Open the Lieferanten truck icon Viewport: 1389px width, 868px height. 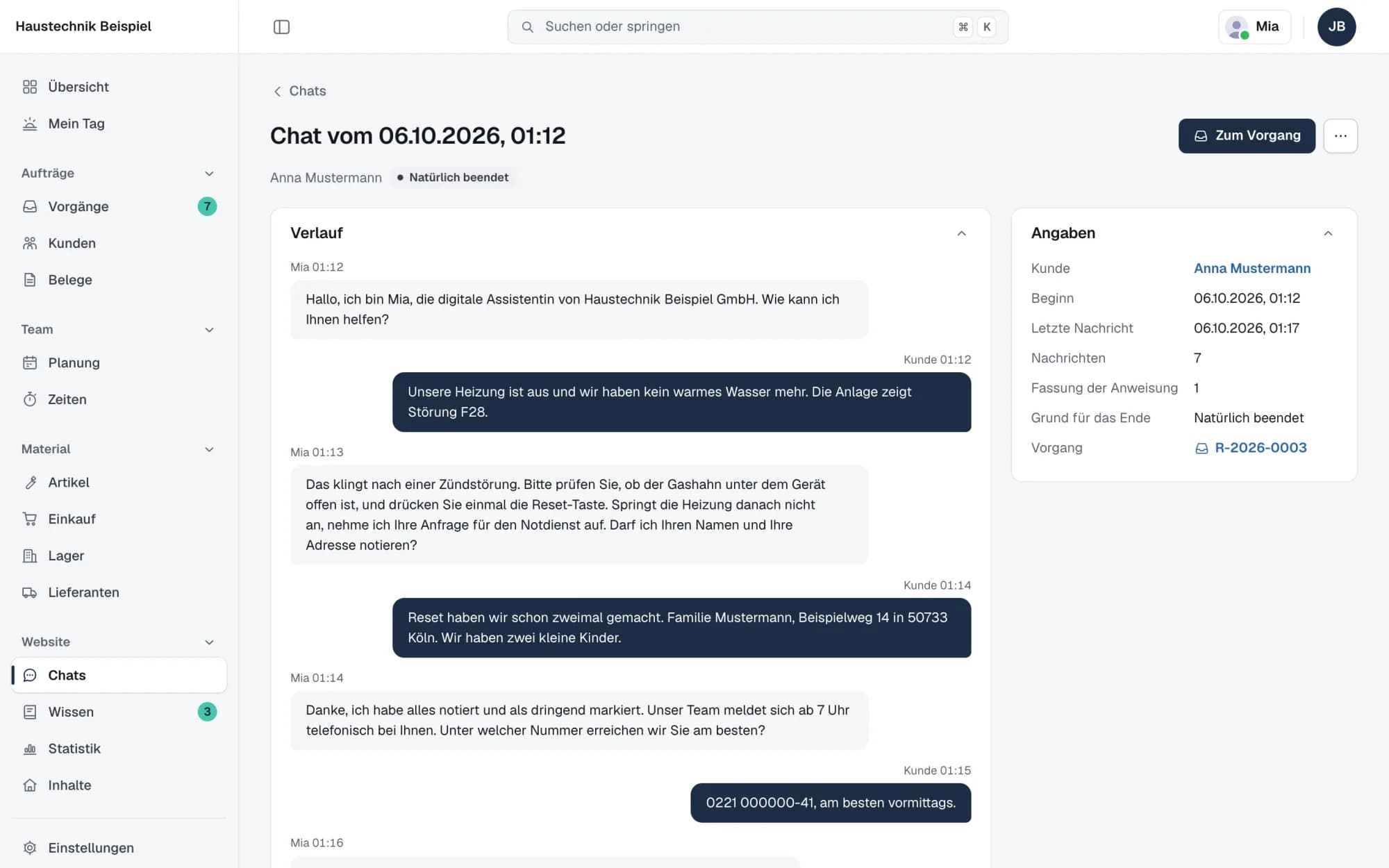[x=30, y=592]
